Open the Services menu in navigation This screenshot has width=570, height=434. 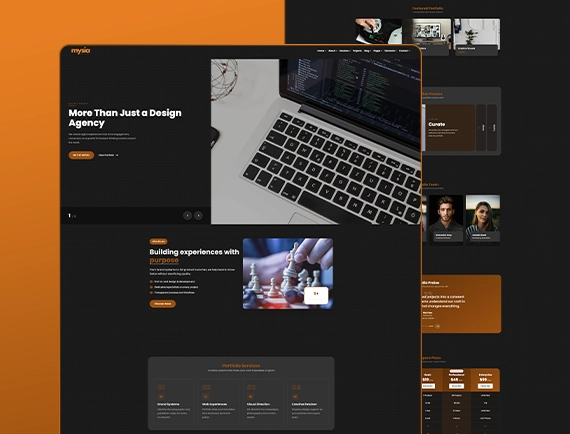coord(345,51)
